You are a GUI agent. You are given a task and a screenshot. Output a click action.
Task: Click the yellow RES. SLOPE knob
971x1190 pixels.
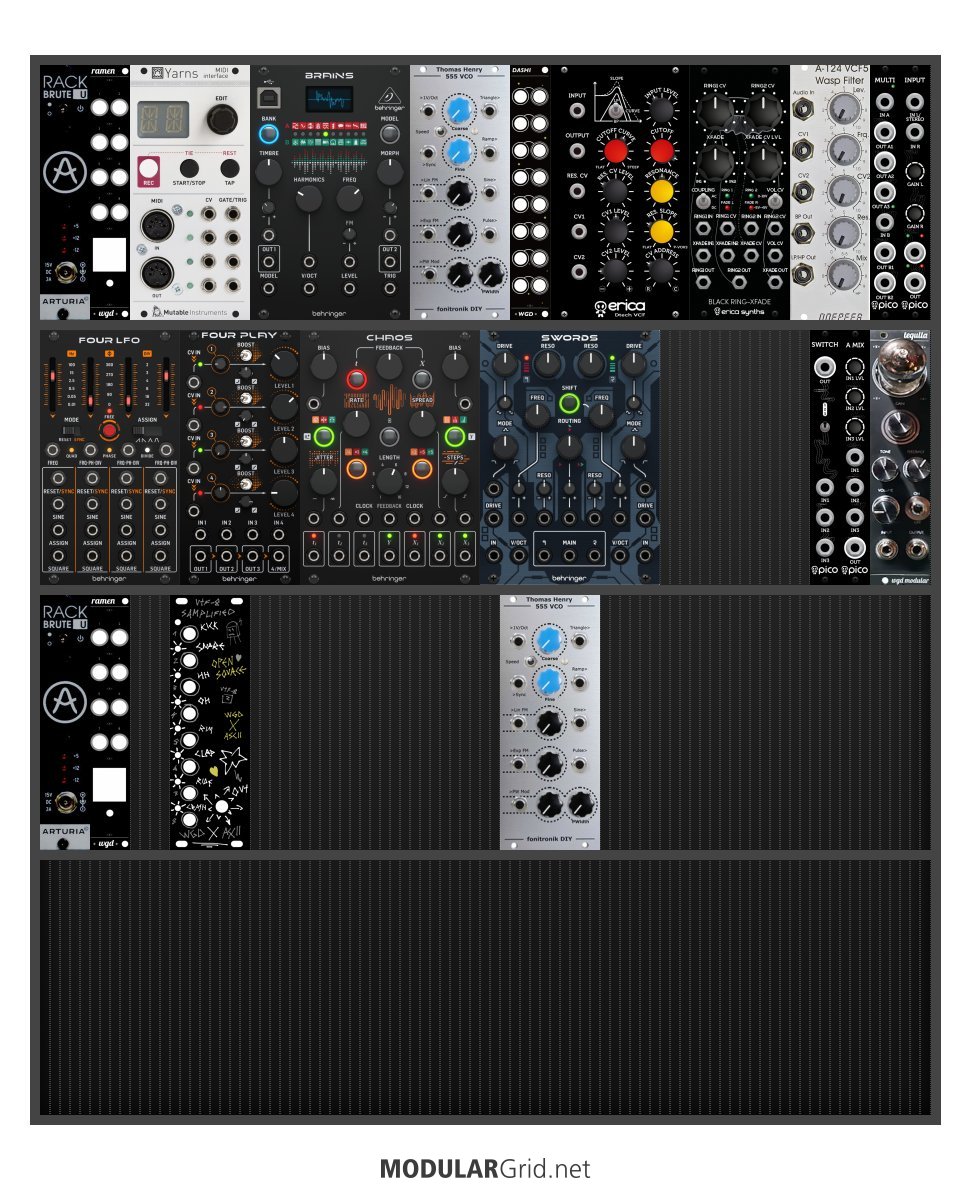click(x=662, y=231)
